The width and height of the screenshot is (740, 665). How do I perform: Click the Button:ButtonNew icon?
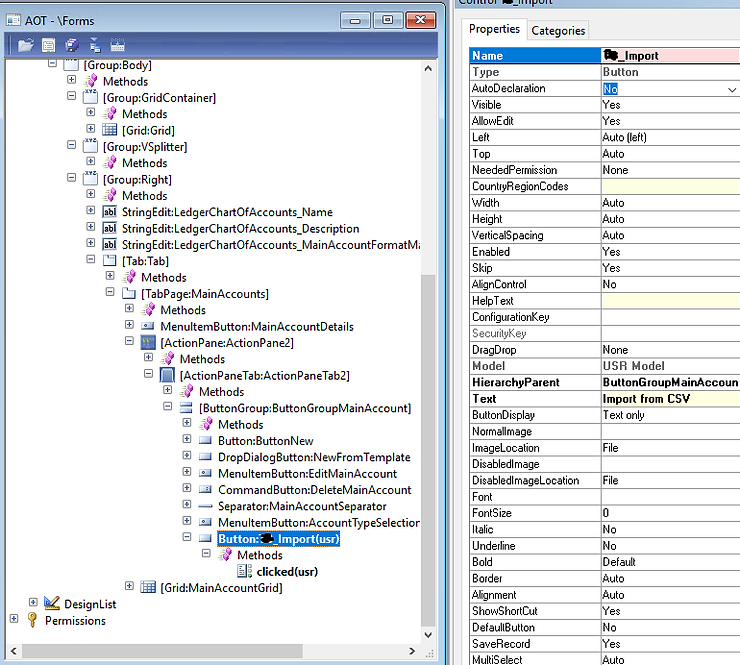point(205,441)
